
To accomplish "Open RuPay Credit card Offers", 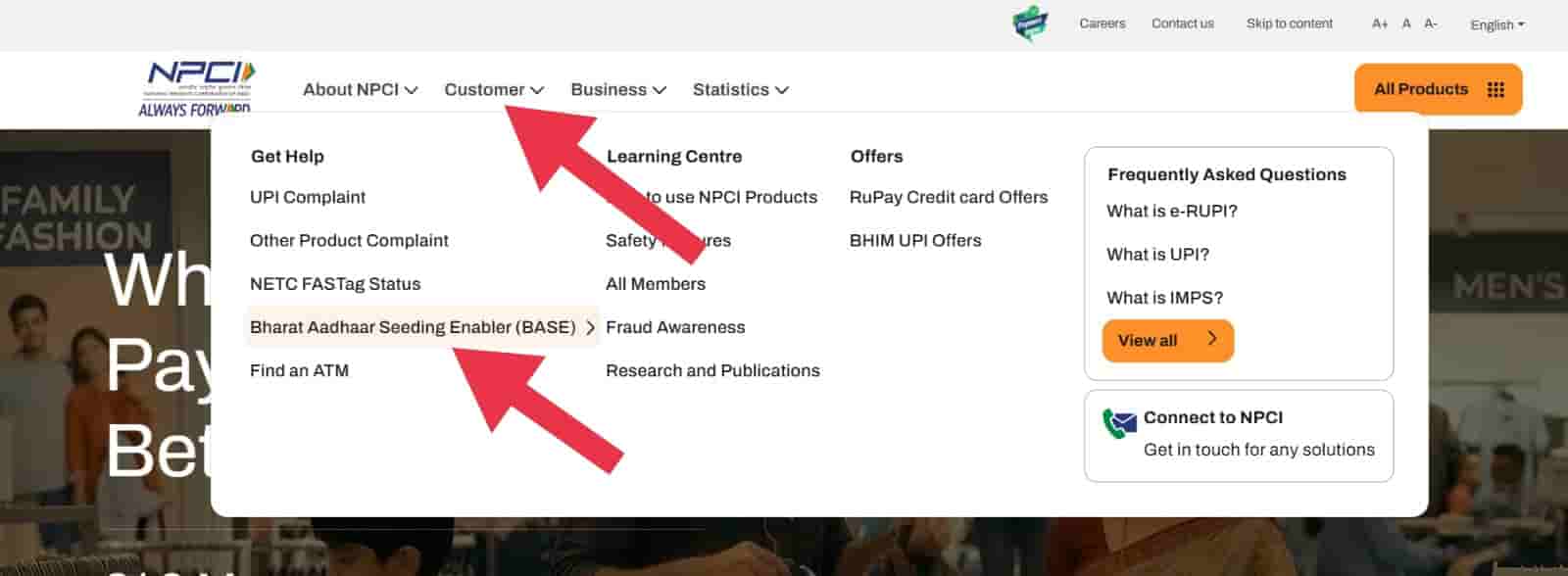I will coord(949,197).
